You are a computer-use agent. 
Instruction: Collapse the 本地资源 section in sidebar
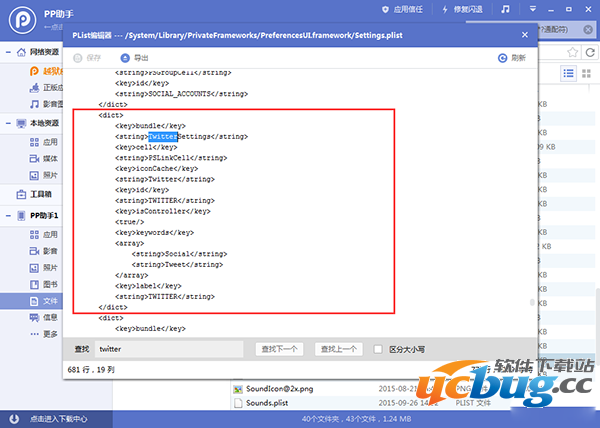point(8,123)
